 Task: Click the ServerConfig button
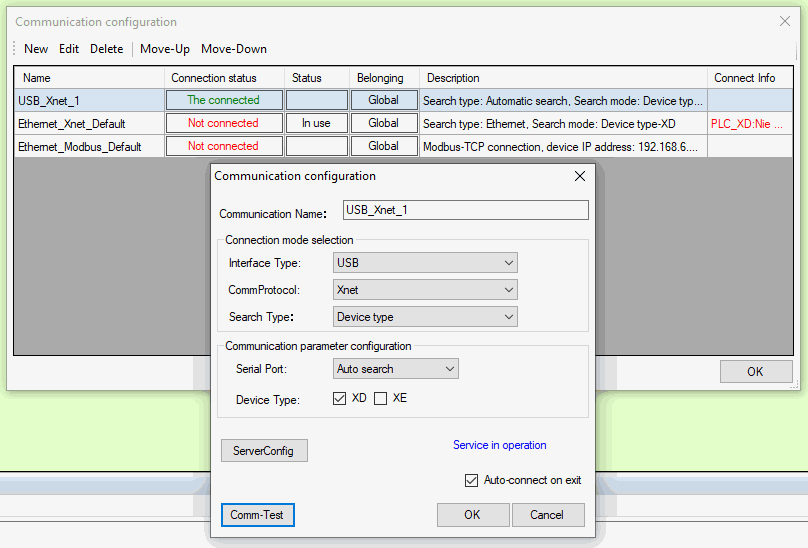pos(264,451)
